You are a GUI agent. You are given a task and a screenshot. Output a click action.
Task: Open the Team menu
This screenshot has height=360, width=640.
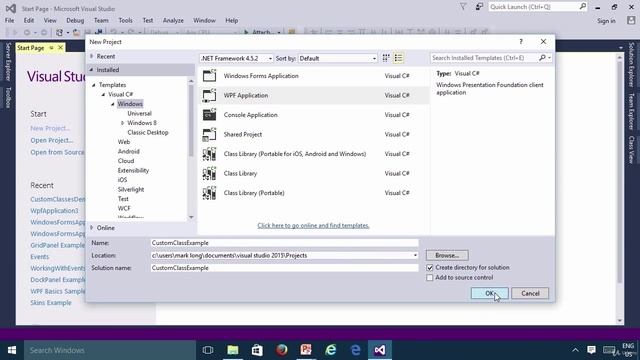tap(101, 20)
